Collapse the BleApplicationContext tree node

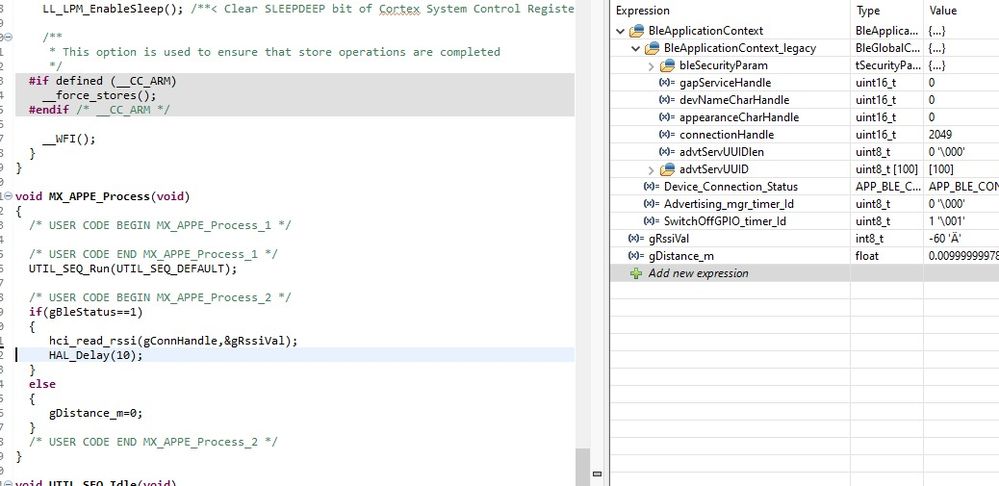[621, 31]
